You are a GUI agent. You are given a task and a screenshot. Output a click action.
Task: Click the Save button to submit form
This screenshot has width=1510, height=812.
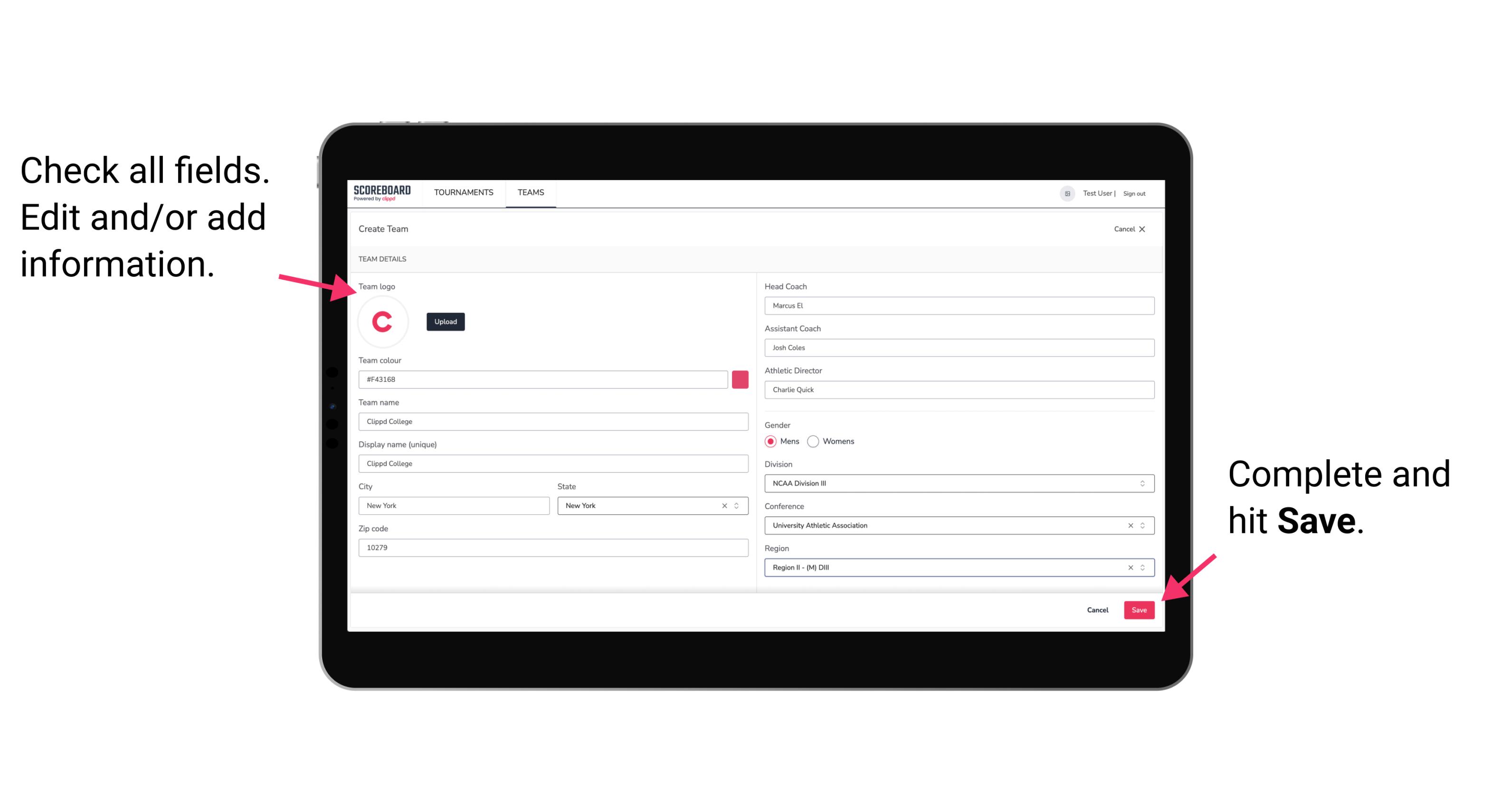tap(1139, 609)
